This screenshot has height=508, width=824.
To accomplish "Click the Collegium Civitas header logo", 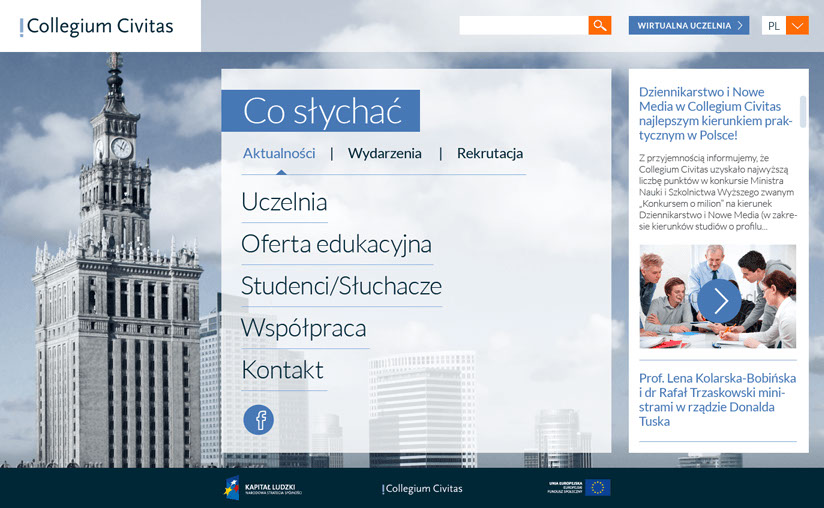I will point(97,26).
